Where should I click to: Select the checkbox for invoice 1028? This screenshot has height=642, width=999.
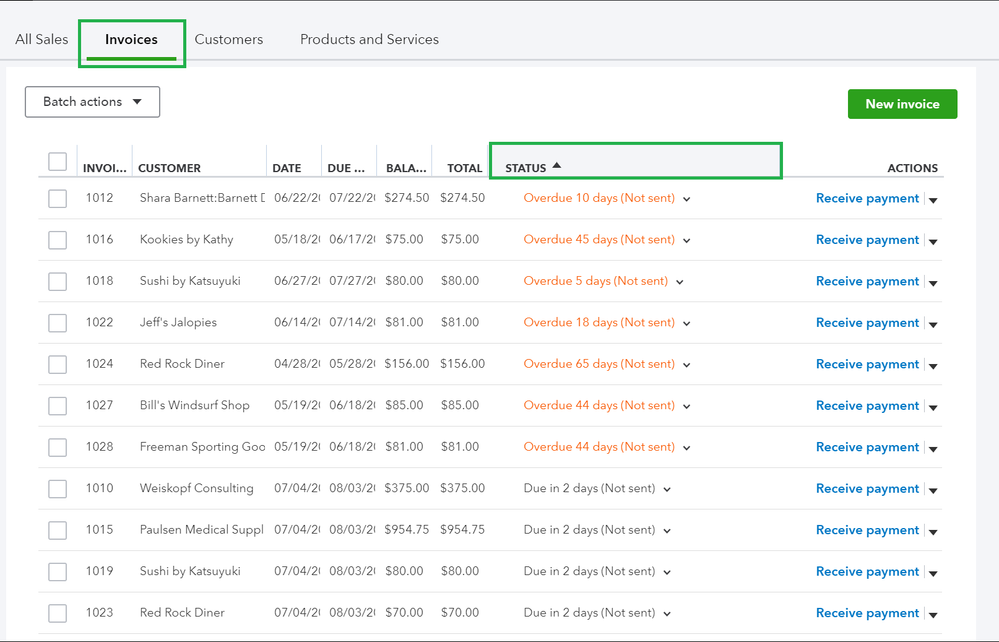[57, 447]
